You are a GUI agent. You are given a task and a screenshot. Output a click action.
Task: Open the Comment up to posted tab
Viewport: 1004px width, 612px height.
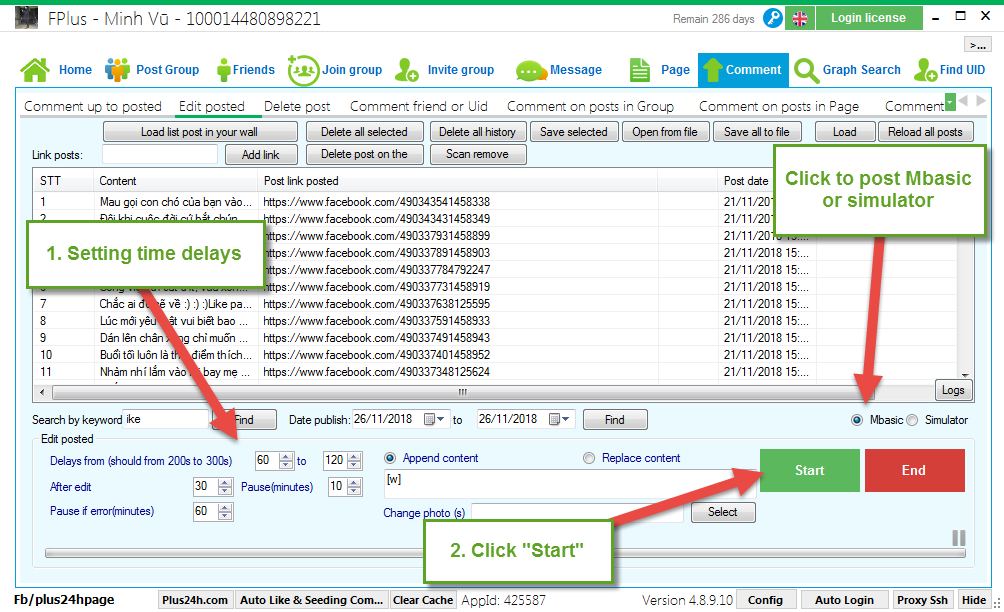pyautogui.click(x=93, y=106)
